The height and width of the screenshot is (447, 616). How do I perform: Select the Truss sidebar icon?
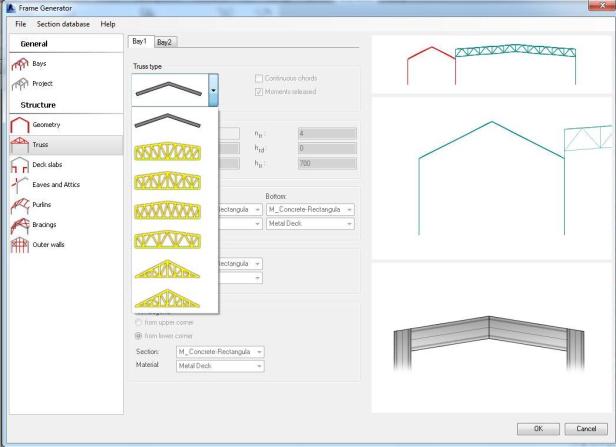pyautogui.click(x=20, y=144)
